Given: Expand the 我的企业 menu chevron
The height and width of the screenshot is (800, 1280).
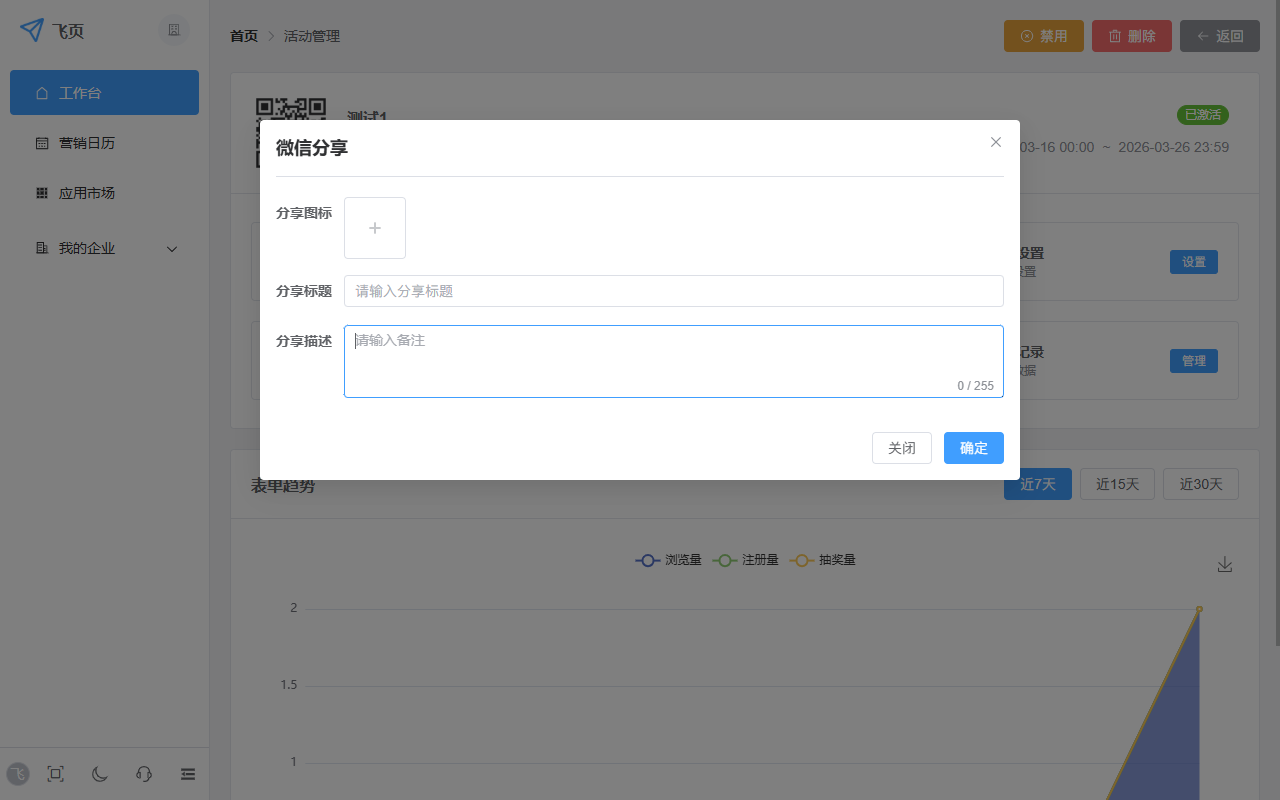Looking at the screenshot, I should [x=171, y=248].
